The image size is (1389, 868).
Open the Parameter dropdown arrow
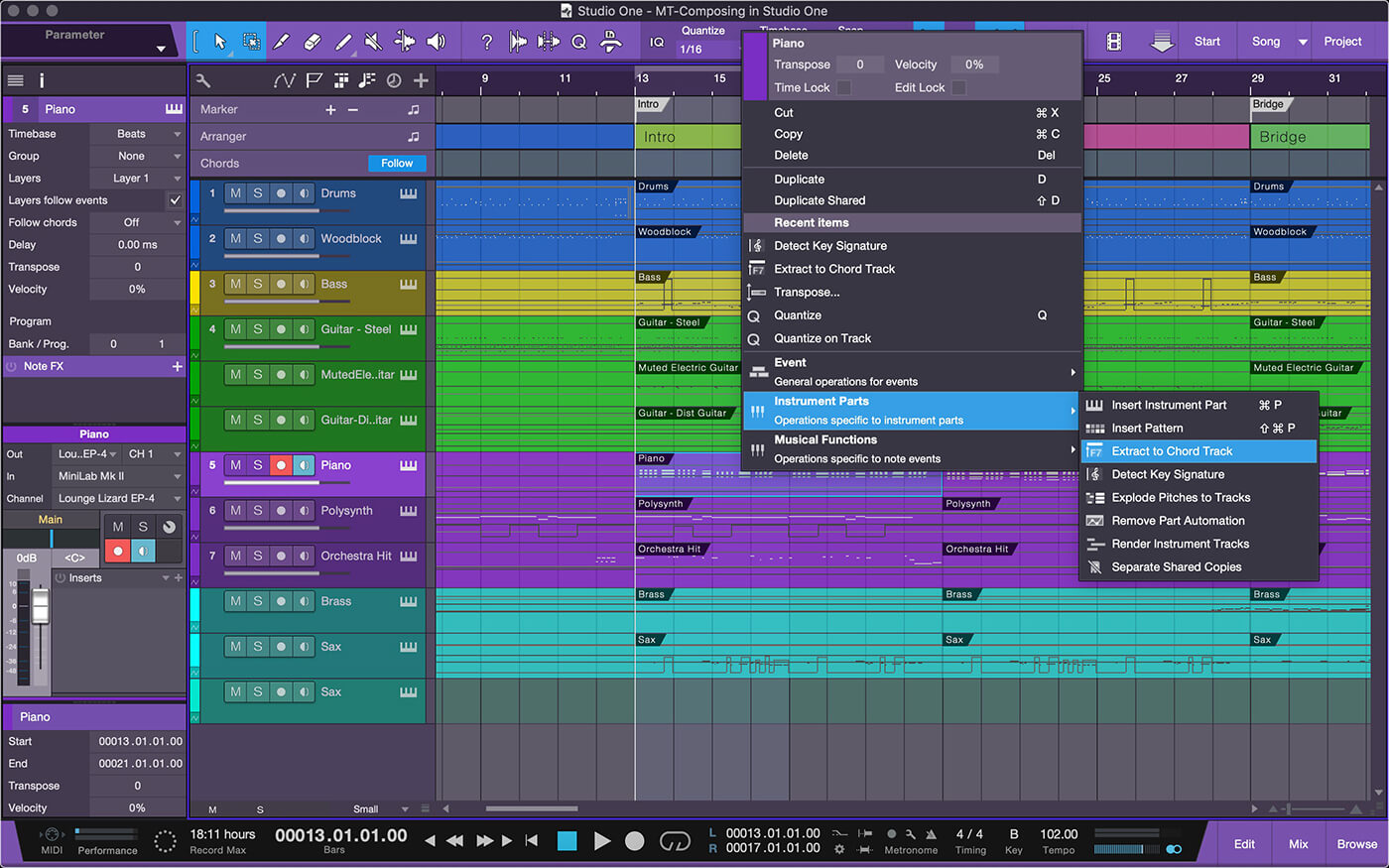tap(161, 49)
